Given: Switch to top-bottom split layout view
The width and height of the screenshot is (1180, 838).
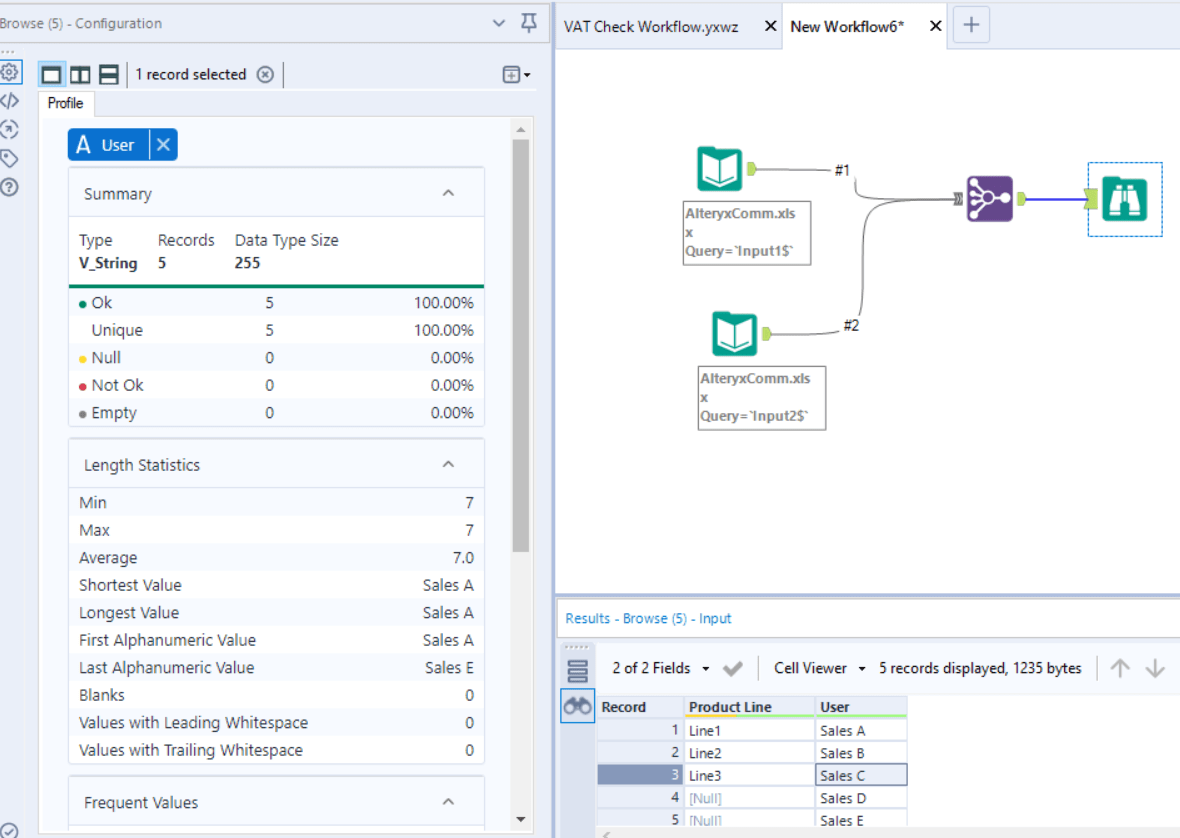Looking at the screenshot, I should [x=109, y=74].
